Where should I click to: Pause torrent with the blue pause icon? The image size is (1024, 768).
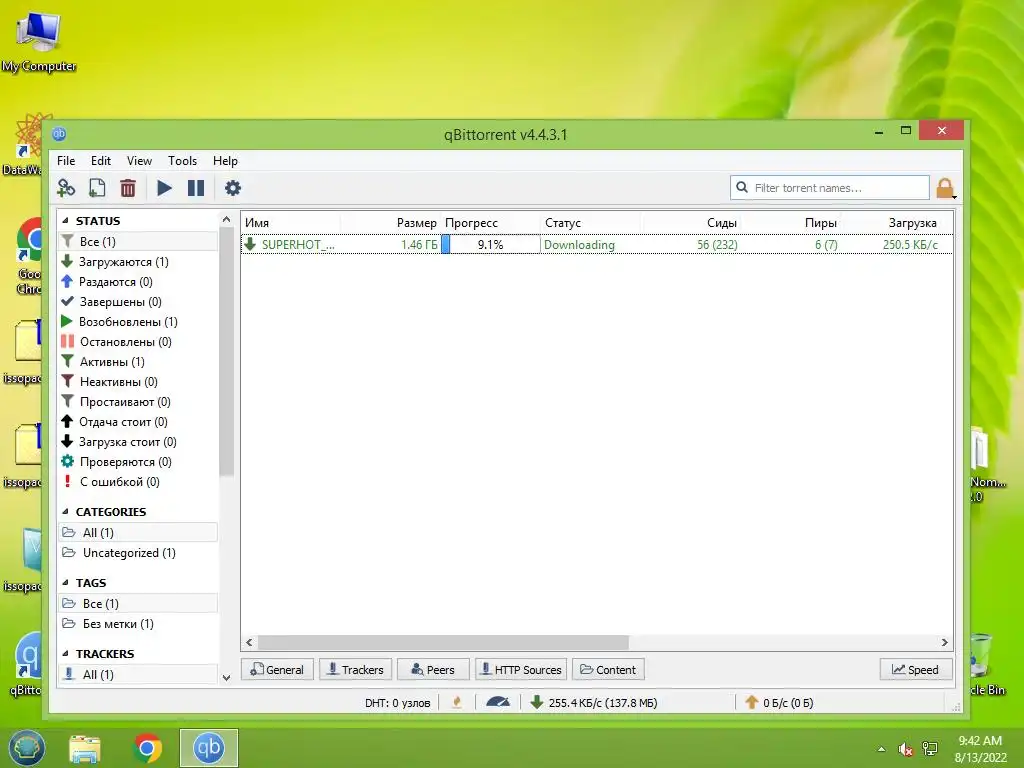pyautogui.click(x=196, y=188)
